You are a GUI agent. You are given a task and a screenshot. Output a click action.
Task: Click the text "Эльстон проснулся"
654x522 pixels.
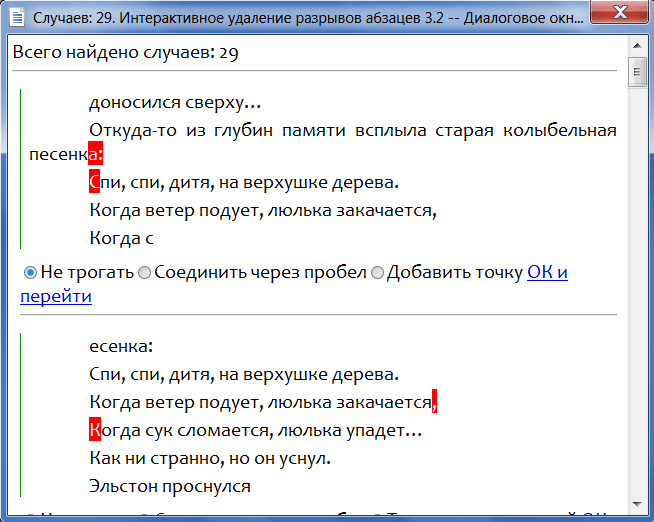[x=169, y=486]
